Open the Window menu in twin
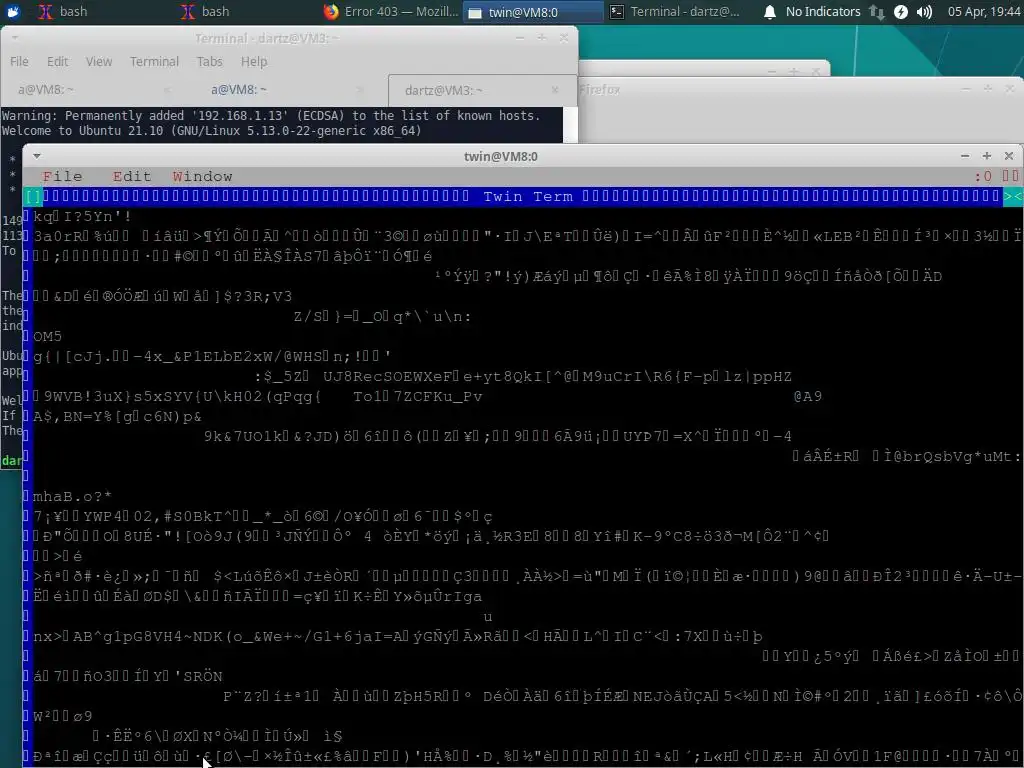 pyautogui.click(x=202, y=176)
